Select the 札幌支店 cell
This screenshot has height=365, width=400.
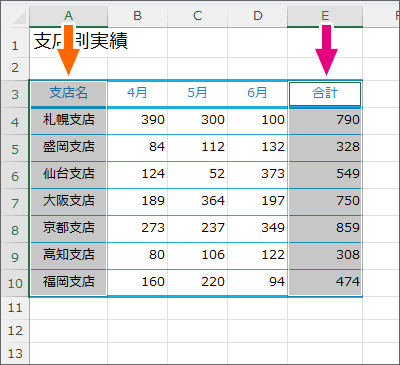point(68,121)
